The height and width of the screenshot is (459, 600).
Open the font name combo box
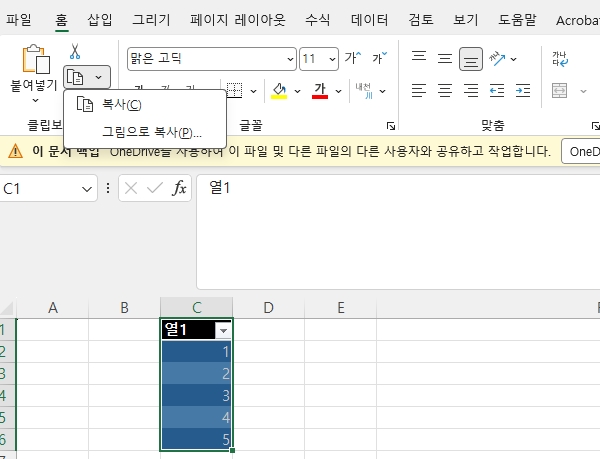(212, 59)
